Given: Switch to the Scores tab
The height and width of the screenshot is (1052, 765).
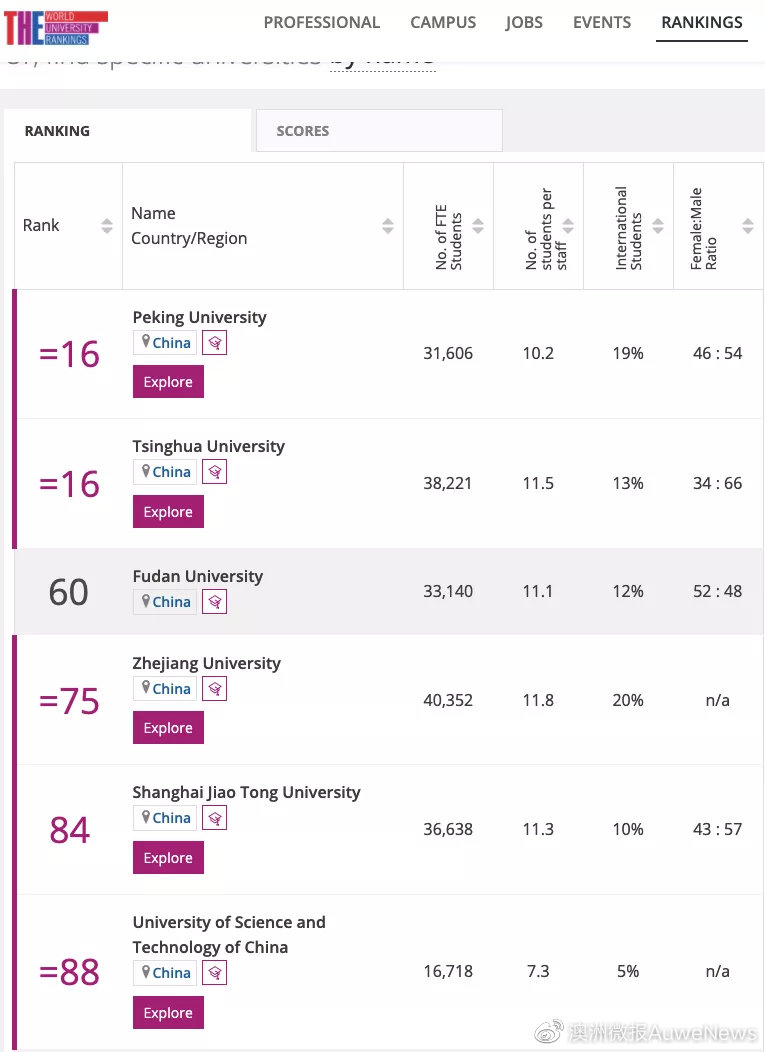Looking at the screenshot, I should (379, 131).
